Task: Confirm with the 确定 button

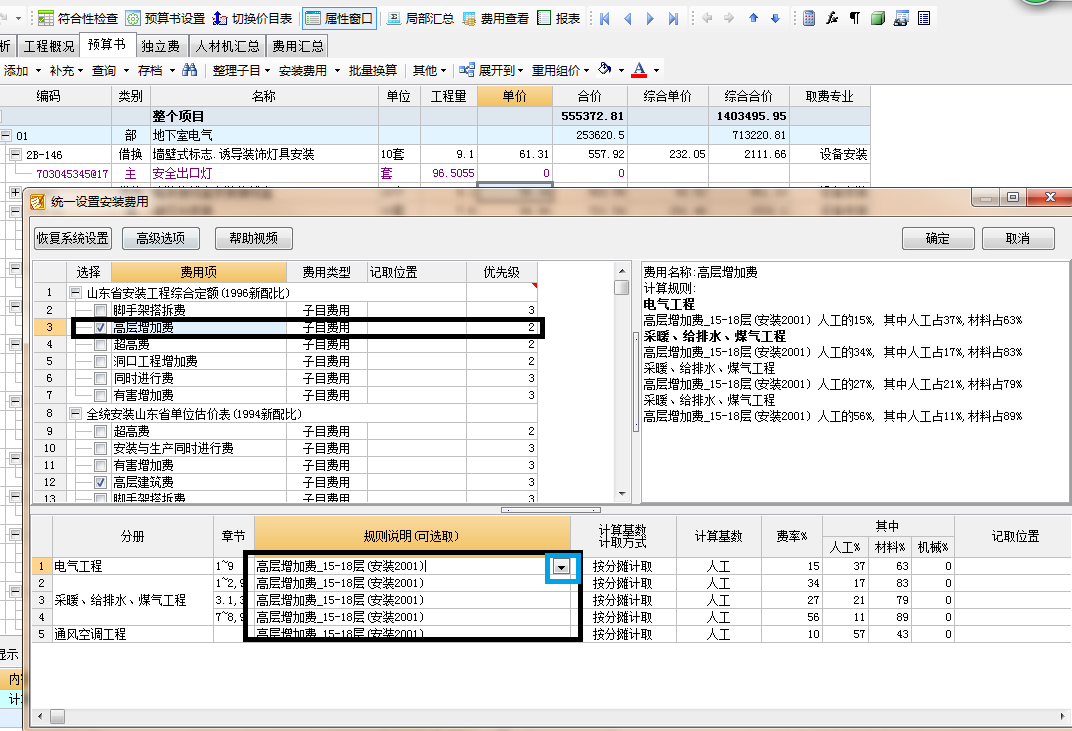Action: click(937, 238)
